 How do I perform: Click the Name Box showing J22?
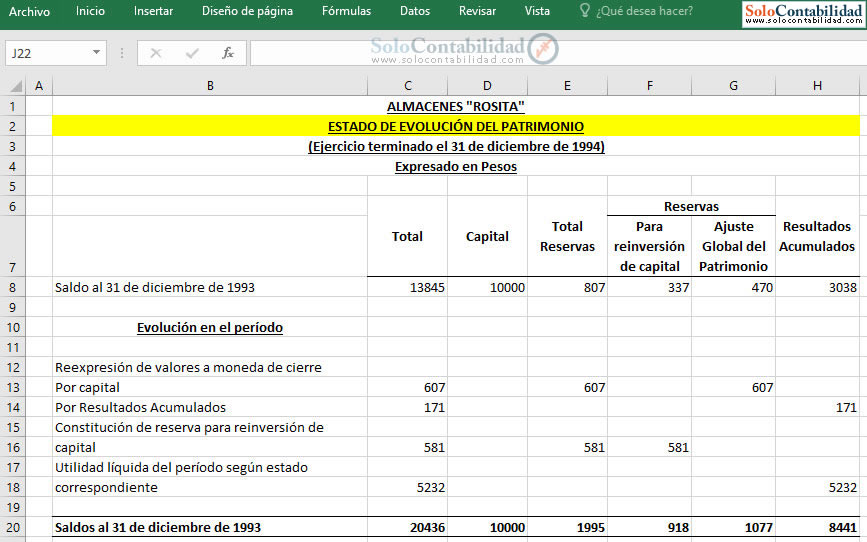click(x=49, y=53)
